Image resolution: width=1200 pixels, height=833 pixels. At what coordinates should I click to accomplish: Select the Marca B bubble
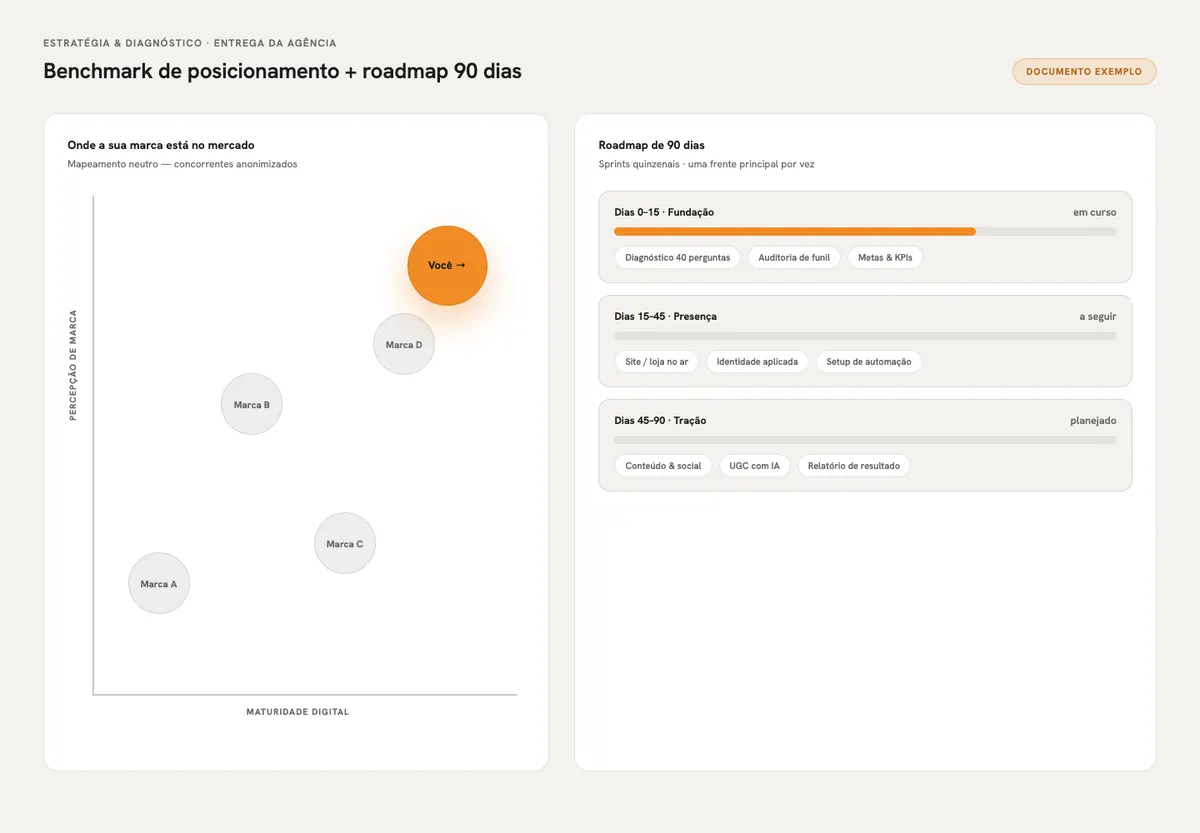tap(252, 404)
